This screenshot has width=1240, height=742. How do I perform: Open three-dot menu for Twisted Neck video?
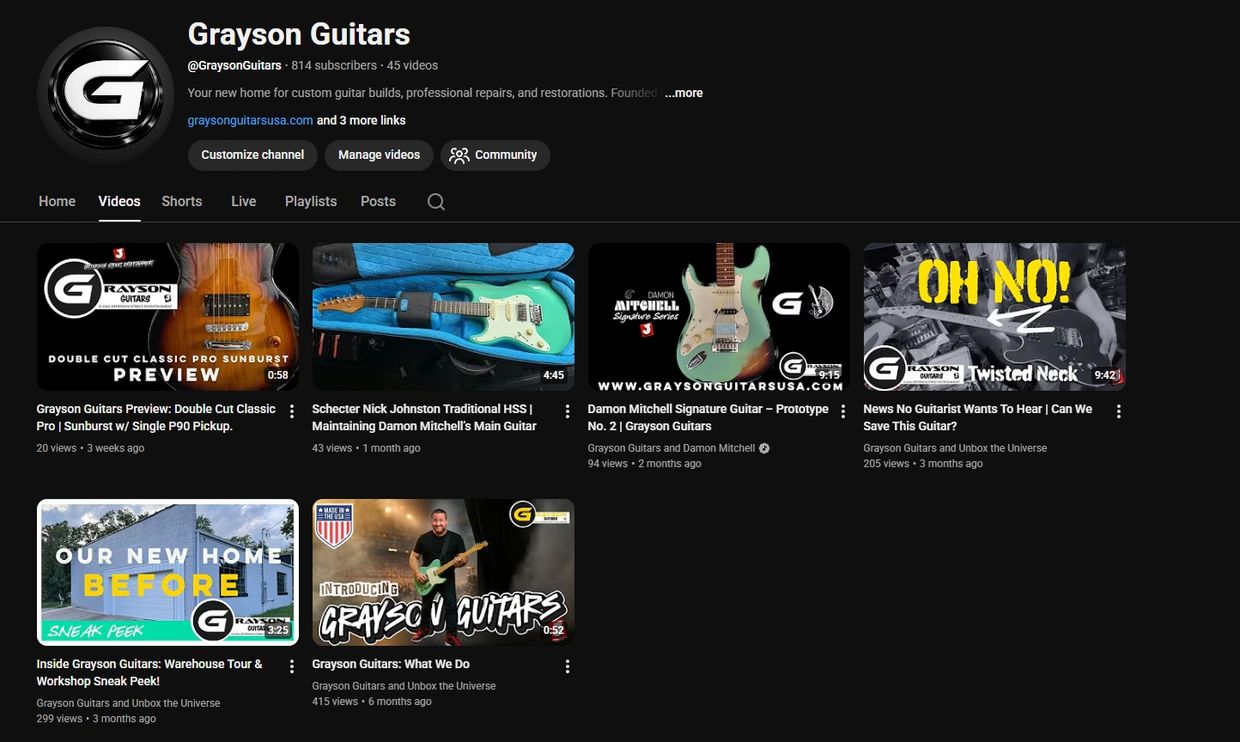tap(1119, 411)
